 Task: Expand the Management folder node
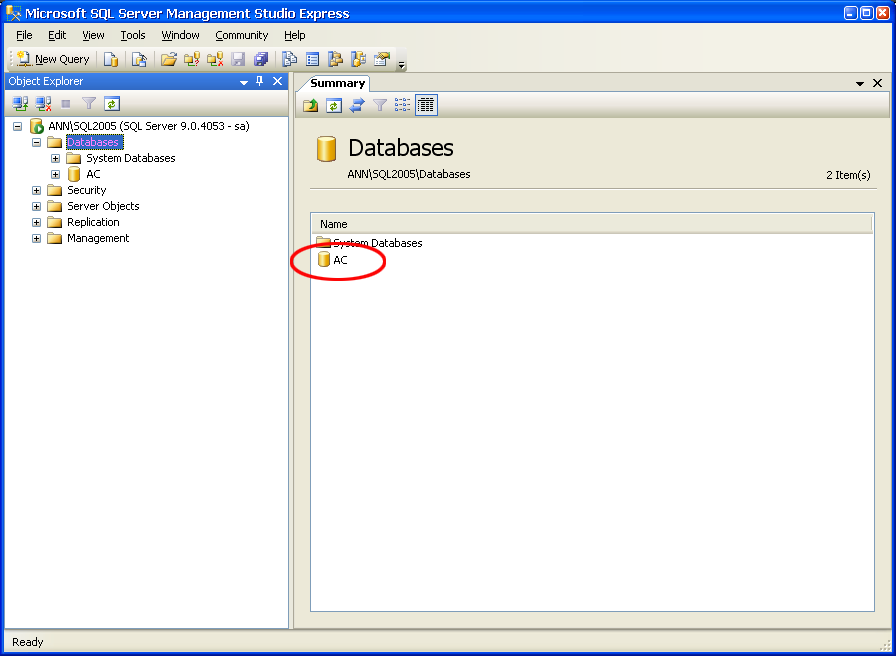[37, 238]
